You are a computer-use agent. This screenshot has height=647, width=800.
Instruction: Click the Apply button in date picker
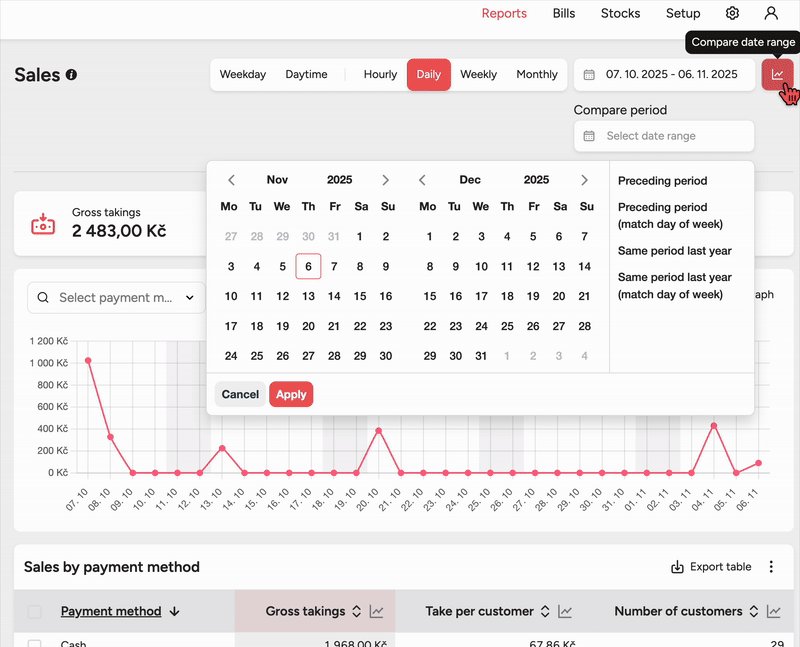[x=291, y=394]
